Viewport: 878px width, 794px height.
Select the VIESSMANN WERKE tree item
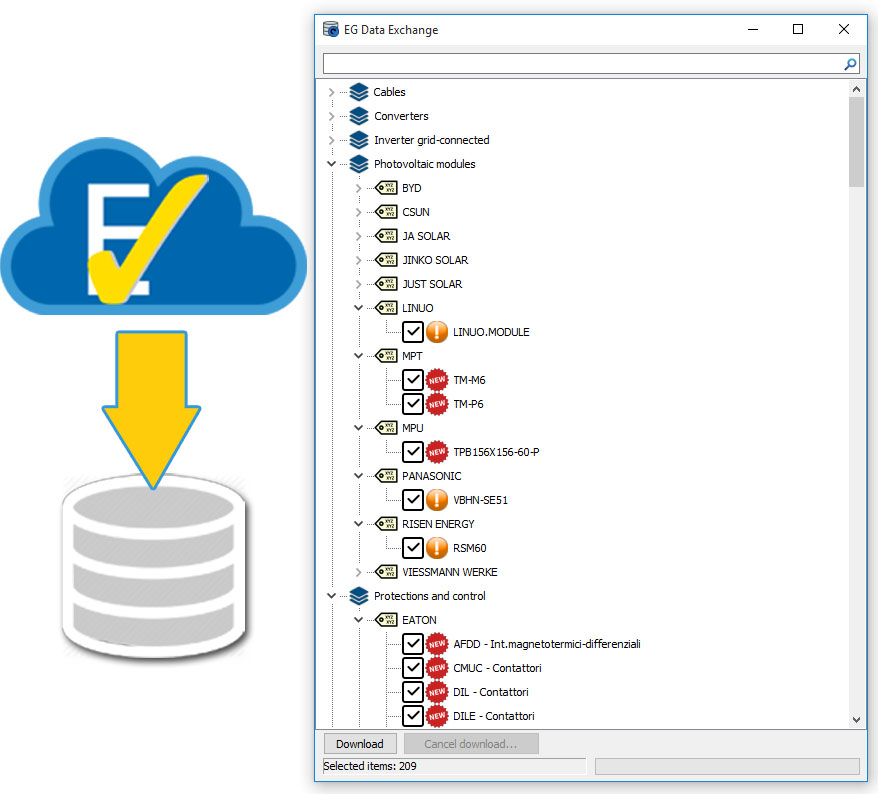(449, 572)
